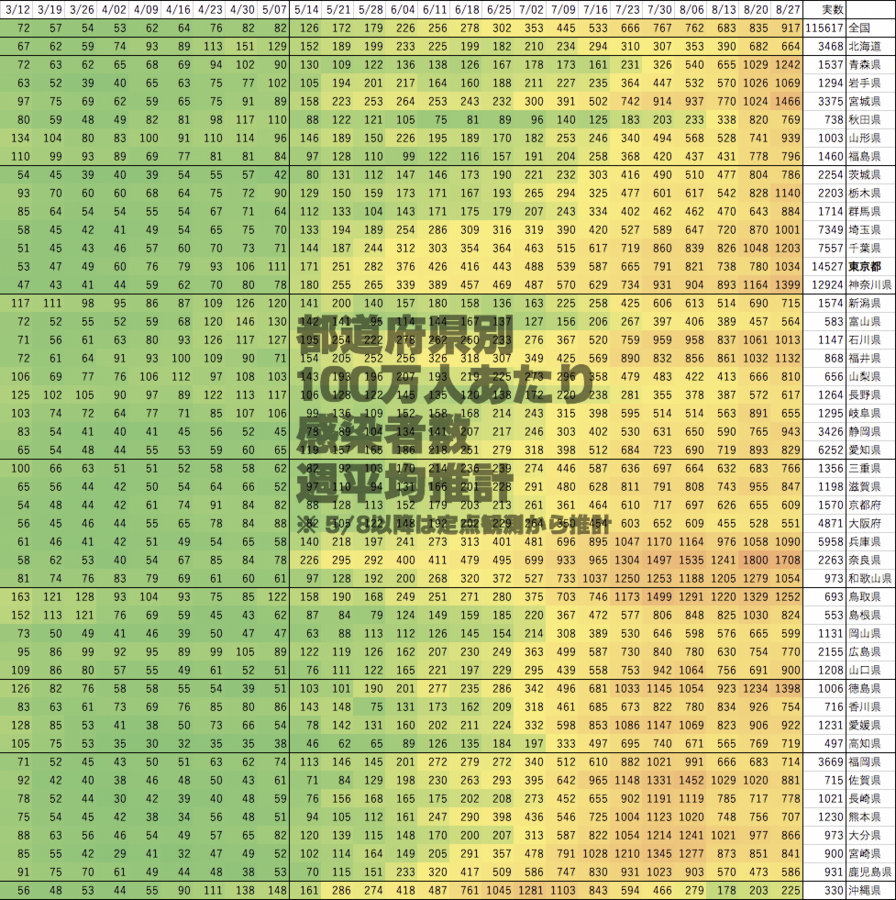The width and height of the screenshot is (896, 900).
Task: Click the 115617 total count cell
Action: tap(824, 28)
